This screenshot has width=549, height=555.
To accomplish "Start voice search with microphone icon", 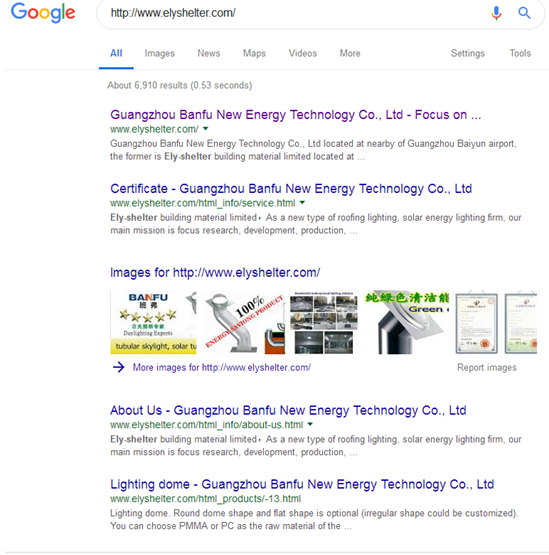I will pos(496,13).
